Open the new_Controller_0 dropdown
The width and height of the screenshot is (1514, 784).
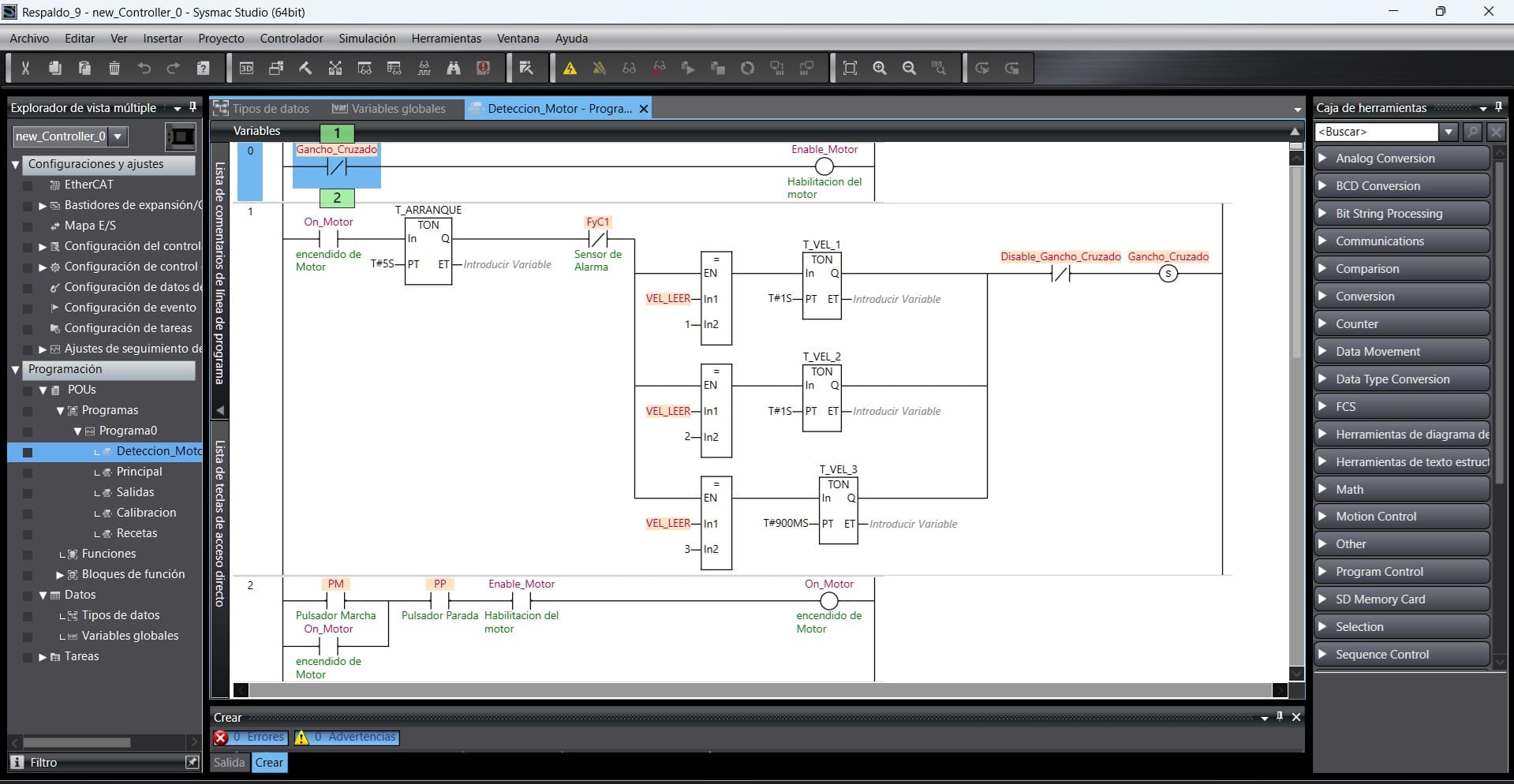[x=118, y=136]
